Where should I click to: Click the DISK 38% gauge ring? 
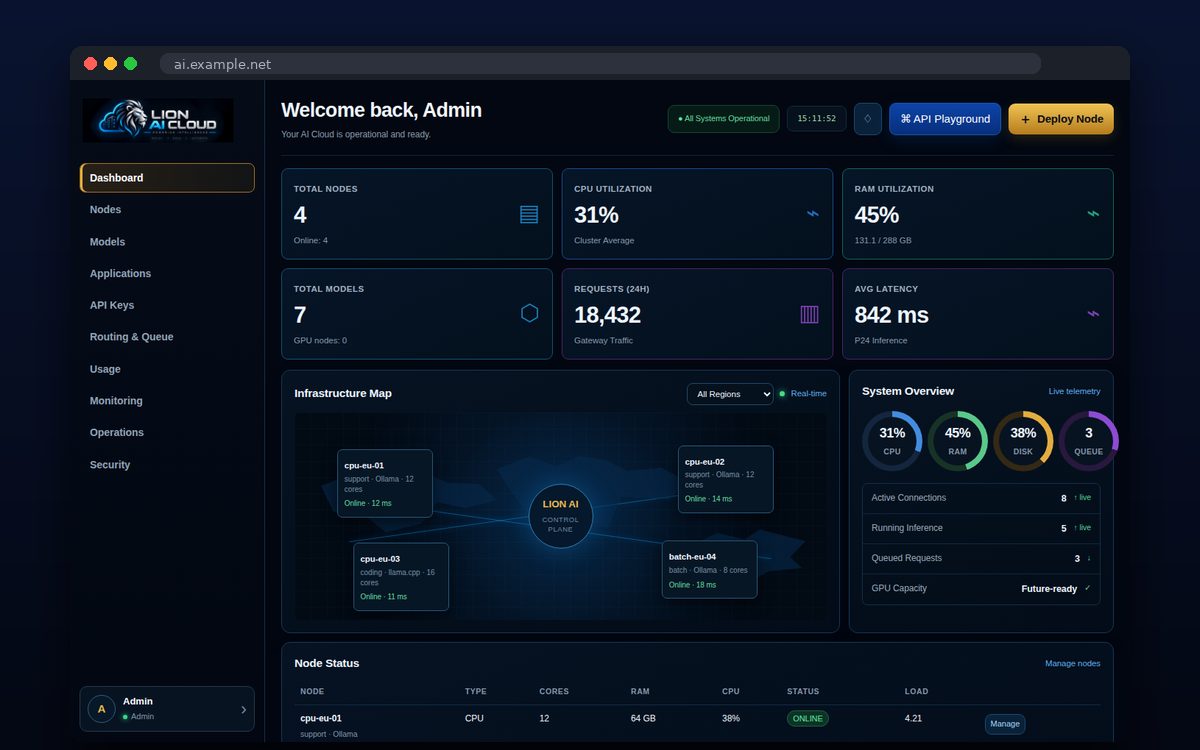(x=1023, y=441)
